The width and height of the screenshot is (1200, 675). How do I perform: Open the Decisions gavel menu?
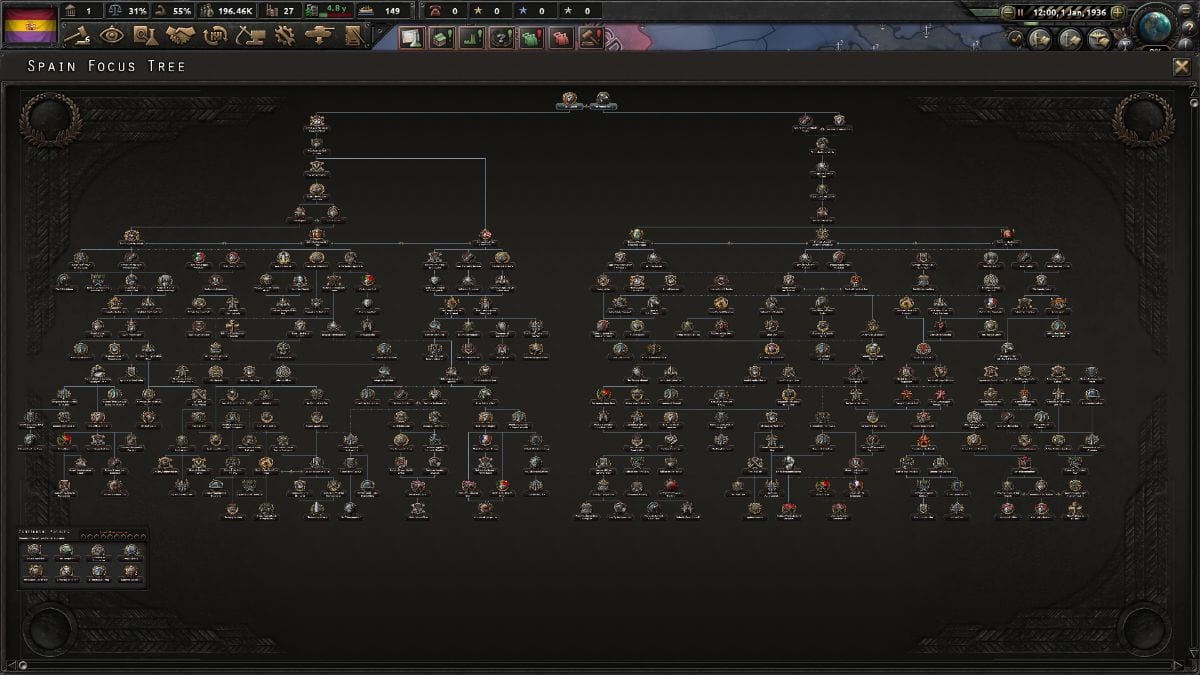point(78,37)
